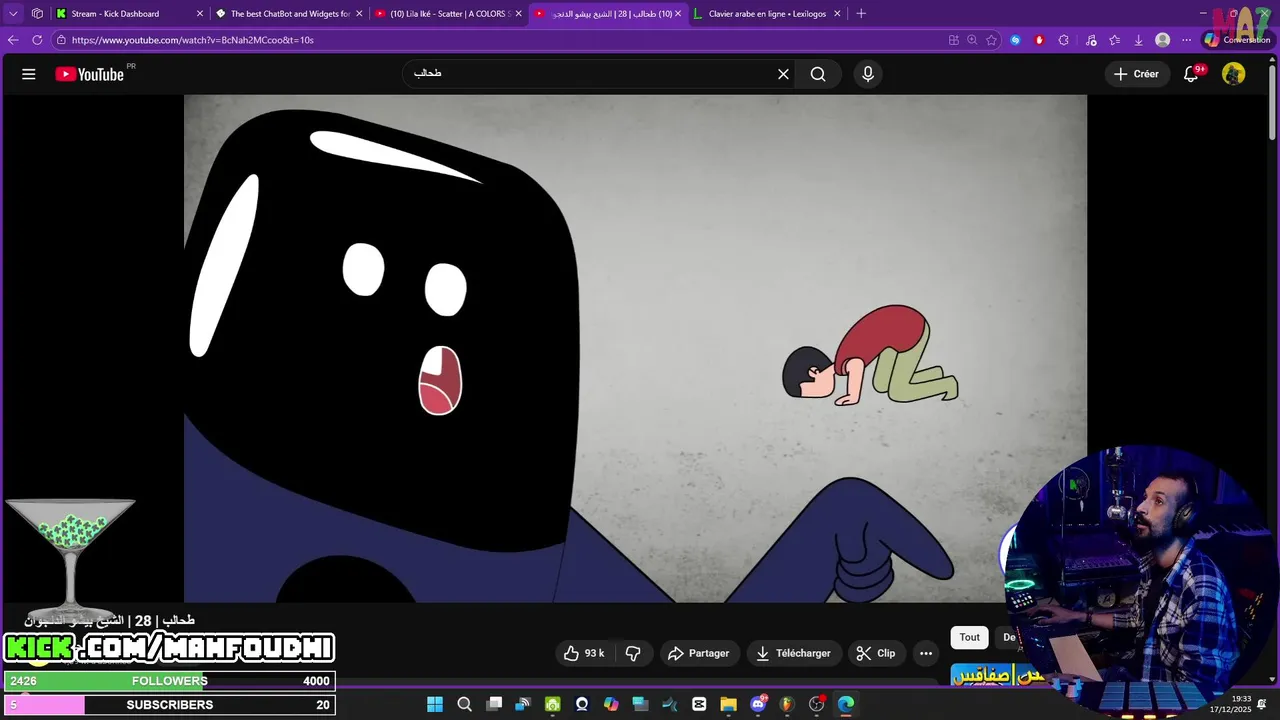Open the red hand ad-blocker extension

click(1039, 40)
